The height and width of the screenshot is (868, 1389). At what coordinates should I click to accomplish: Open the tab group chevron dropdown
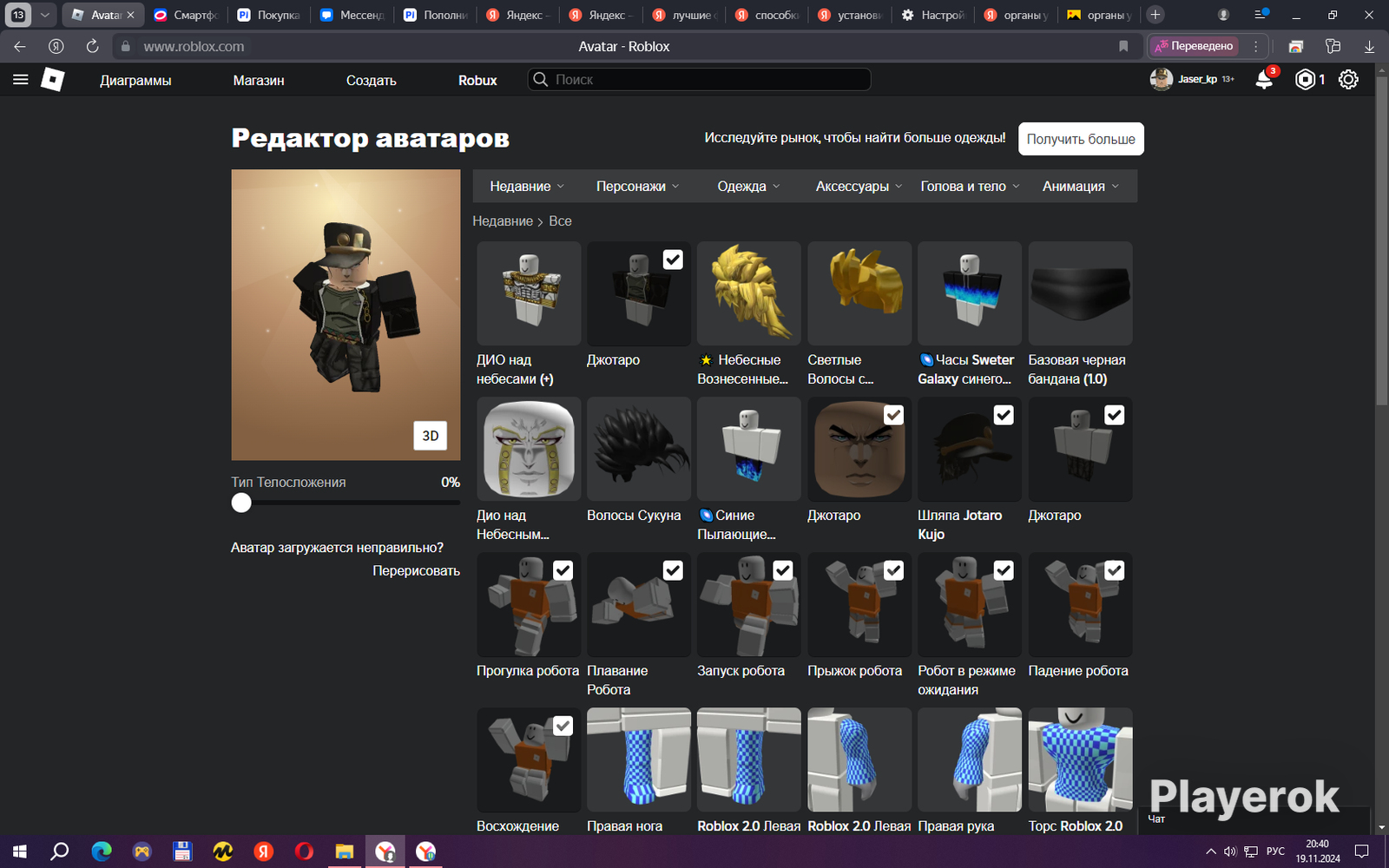(45, 15)
